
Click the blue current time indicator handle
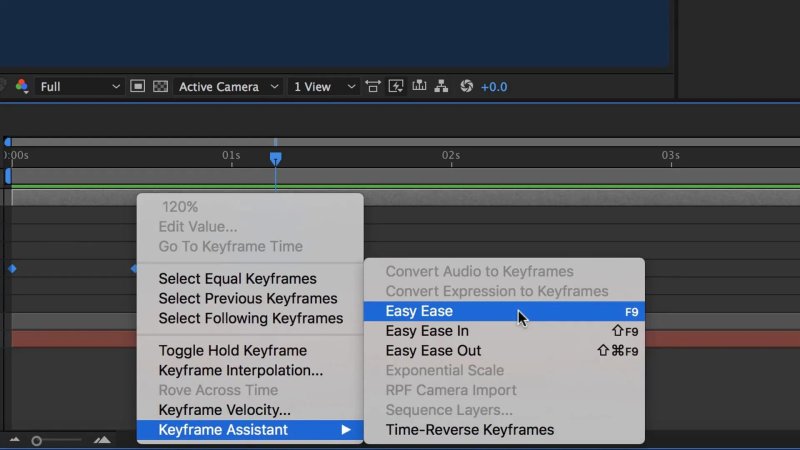(276, 159)
